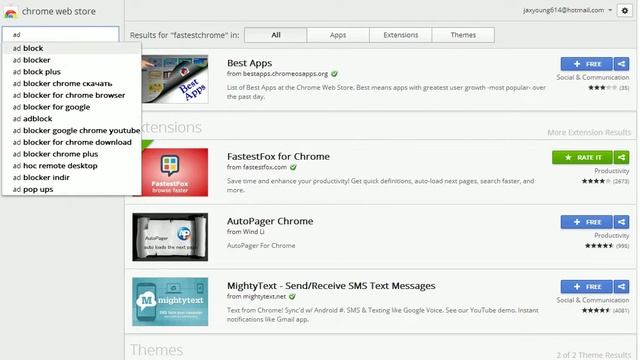Open AutoPager Chrome title

(x=270, y=221)
